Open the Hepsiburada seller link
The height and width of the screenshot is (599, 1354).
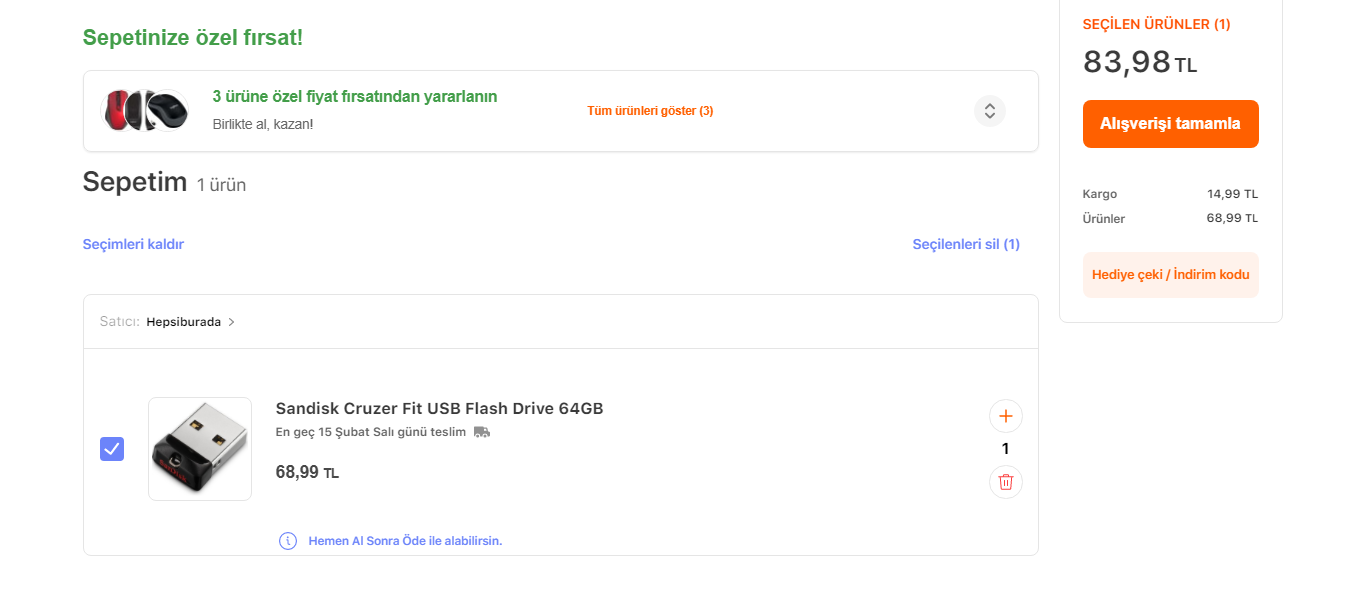183,322
